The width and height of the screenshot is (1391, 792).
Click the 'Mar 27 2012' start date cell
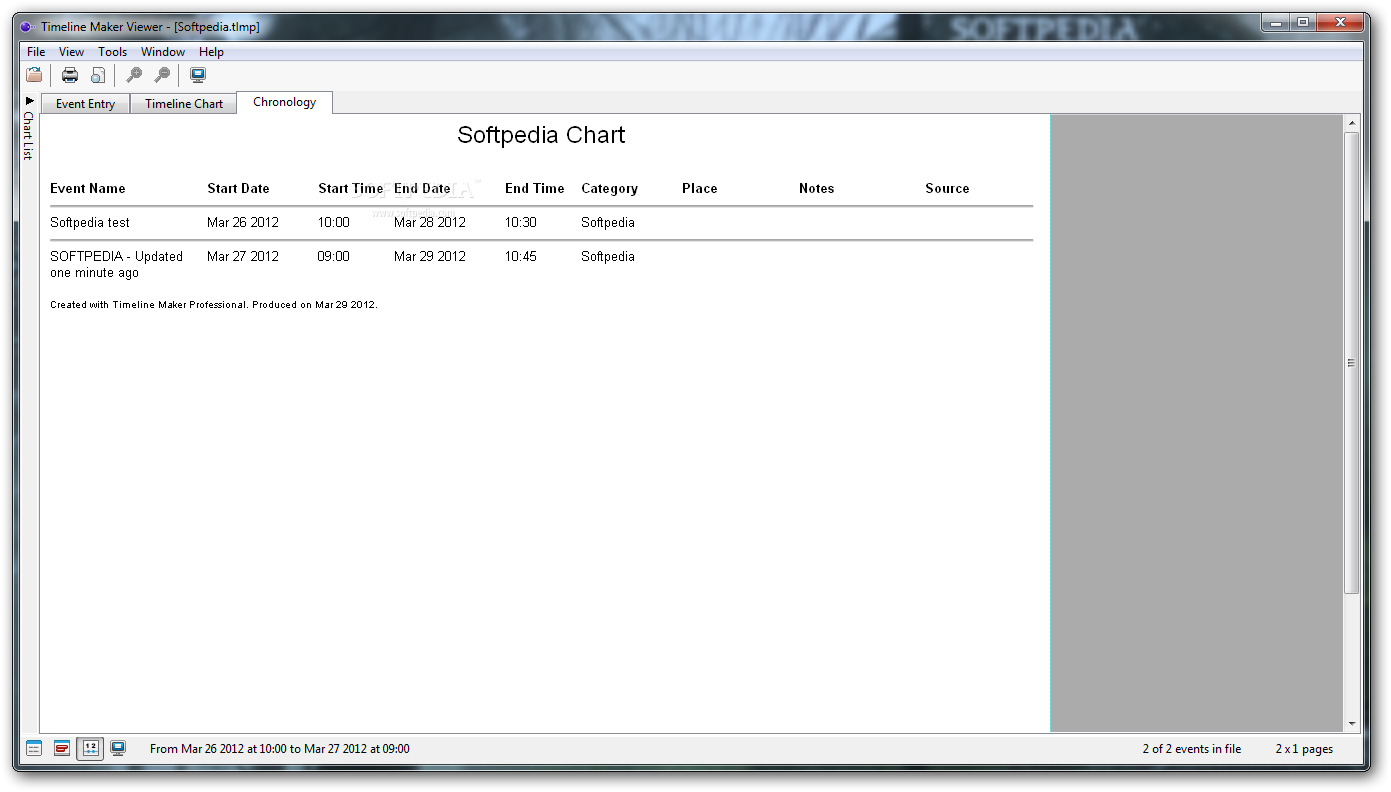click(x=243, y=257)
